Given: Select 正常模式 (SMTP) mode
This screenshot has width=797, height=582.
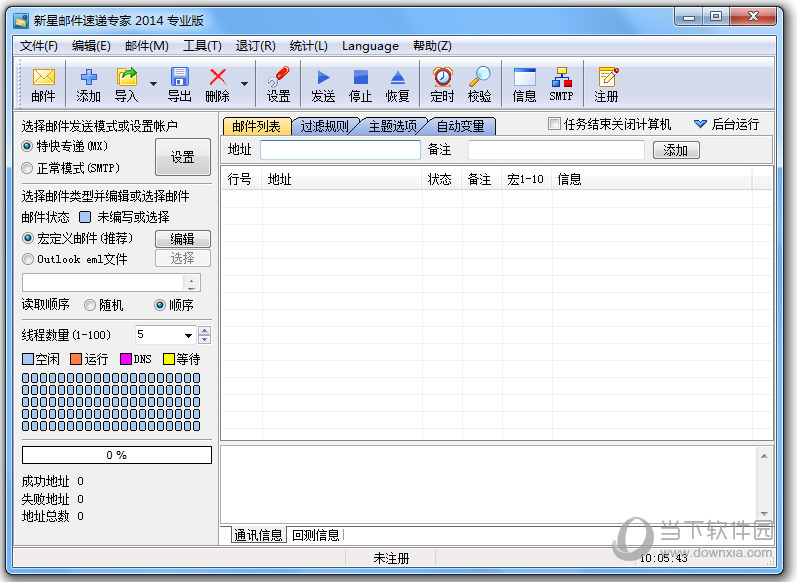Looking at the screenshot, I should tap(27, 168).
